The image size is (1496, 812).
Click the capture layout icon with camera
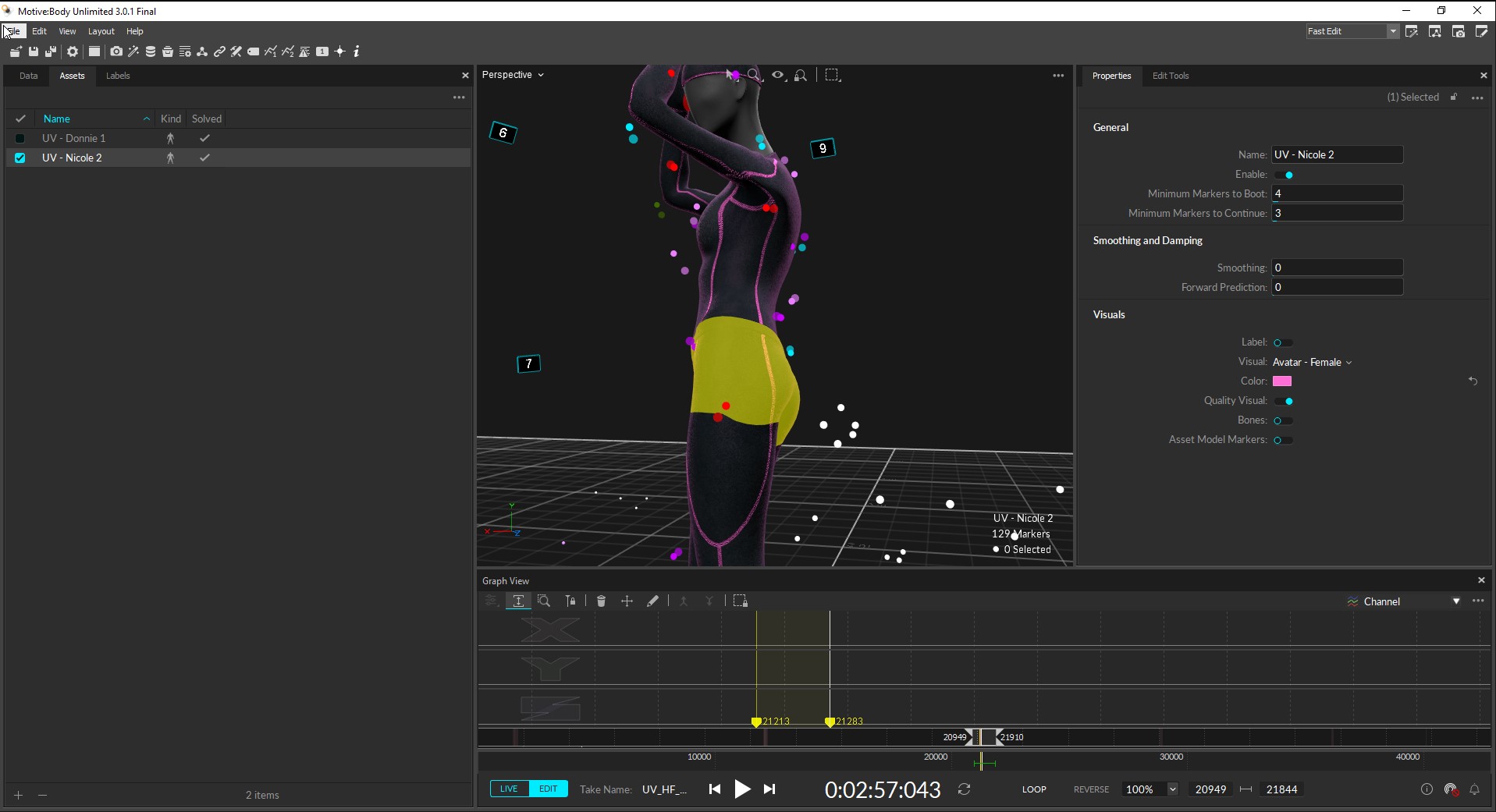coord(1459,31)
